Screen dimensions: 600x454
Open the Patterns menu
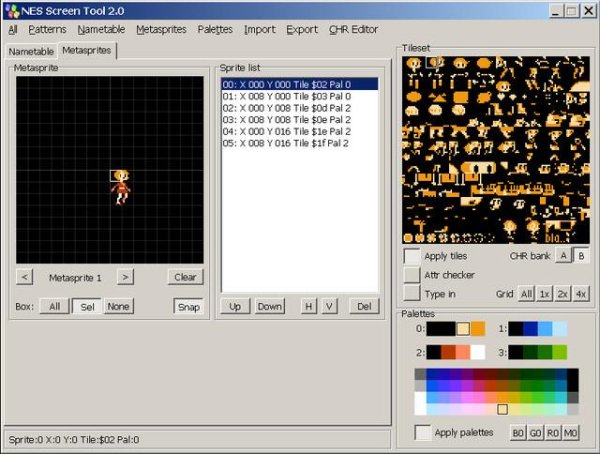47,29
